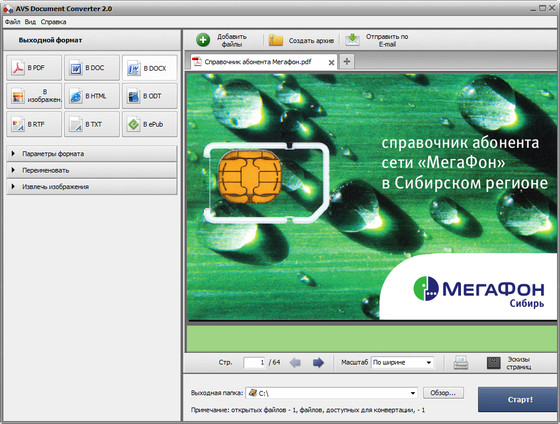This screenshot has width=560, height=424.
Task: Click the Масштаб label
Action: click(x=354, y=362)
